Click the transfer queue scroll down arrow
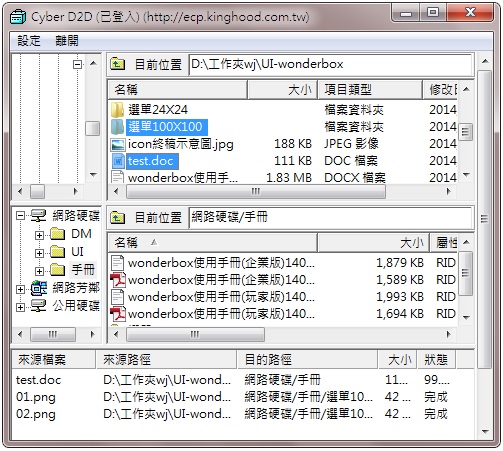503x451 pixels. pyautogui.click(x=485, y=432)
